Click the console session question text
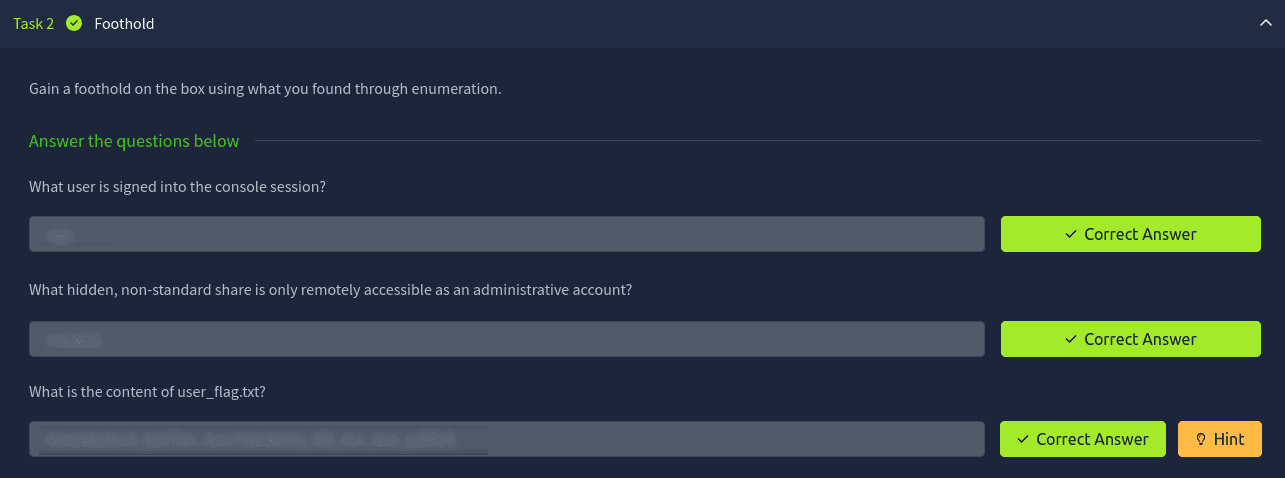1285x478 pixels. point(178,187)
